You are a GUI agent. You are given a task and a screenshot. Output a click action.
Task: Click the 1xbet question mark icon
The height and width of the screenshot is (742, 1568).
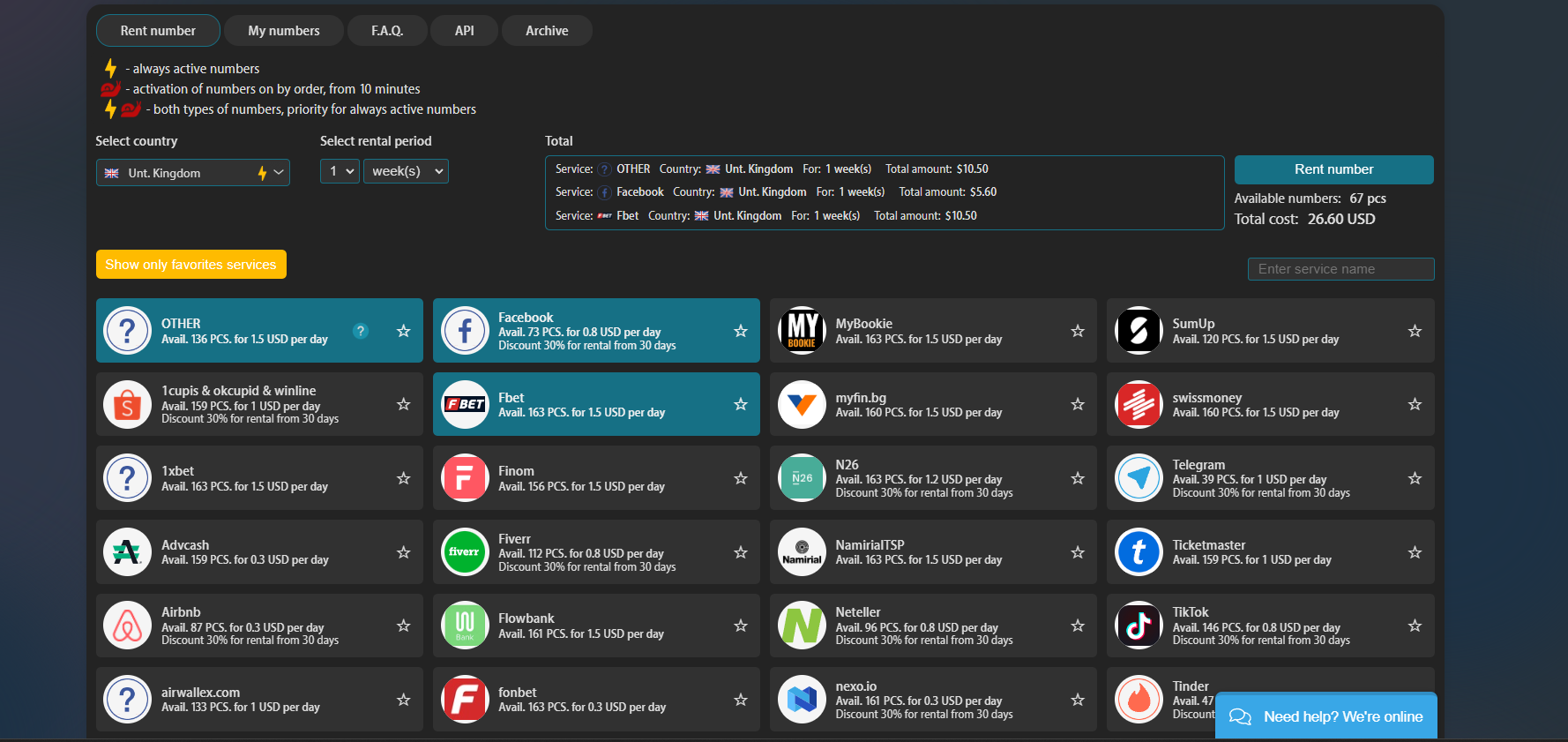coord(128,478)
